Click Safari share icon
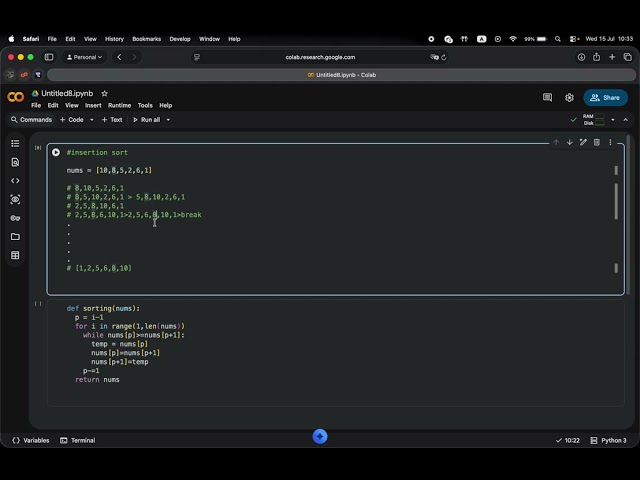Viewport: 640px width, 480px height. click(x=597, y=57)
